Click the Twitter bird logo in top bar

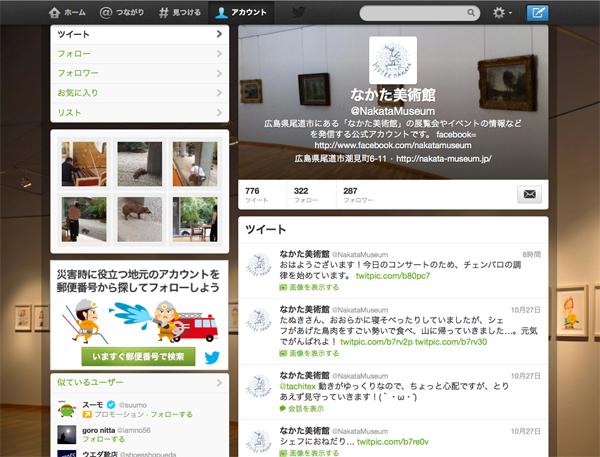tap(299, 12)
